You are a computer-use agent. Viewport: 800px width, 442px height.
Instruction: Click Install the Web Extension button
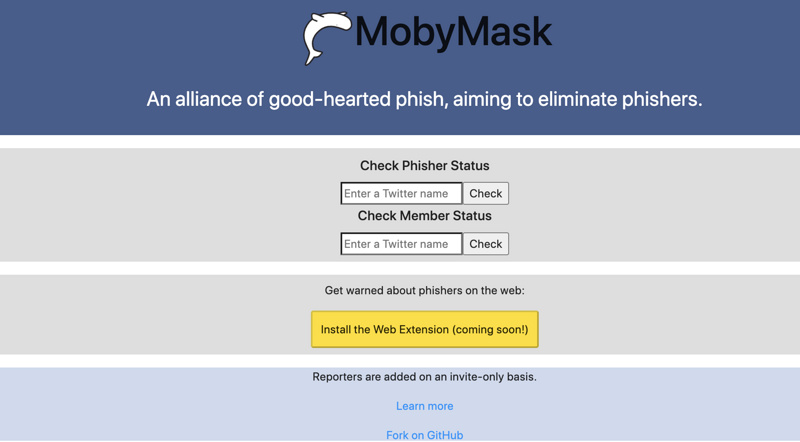(x=424, y=329)
